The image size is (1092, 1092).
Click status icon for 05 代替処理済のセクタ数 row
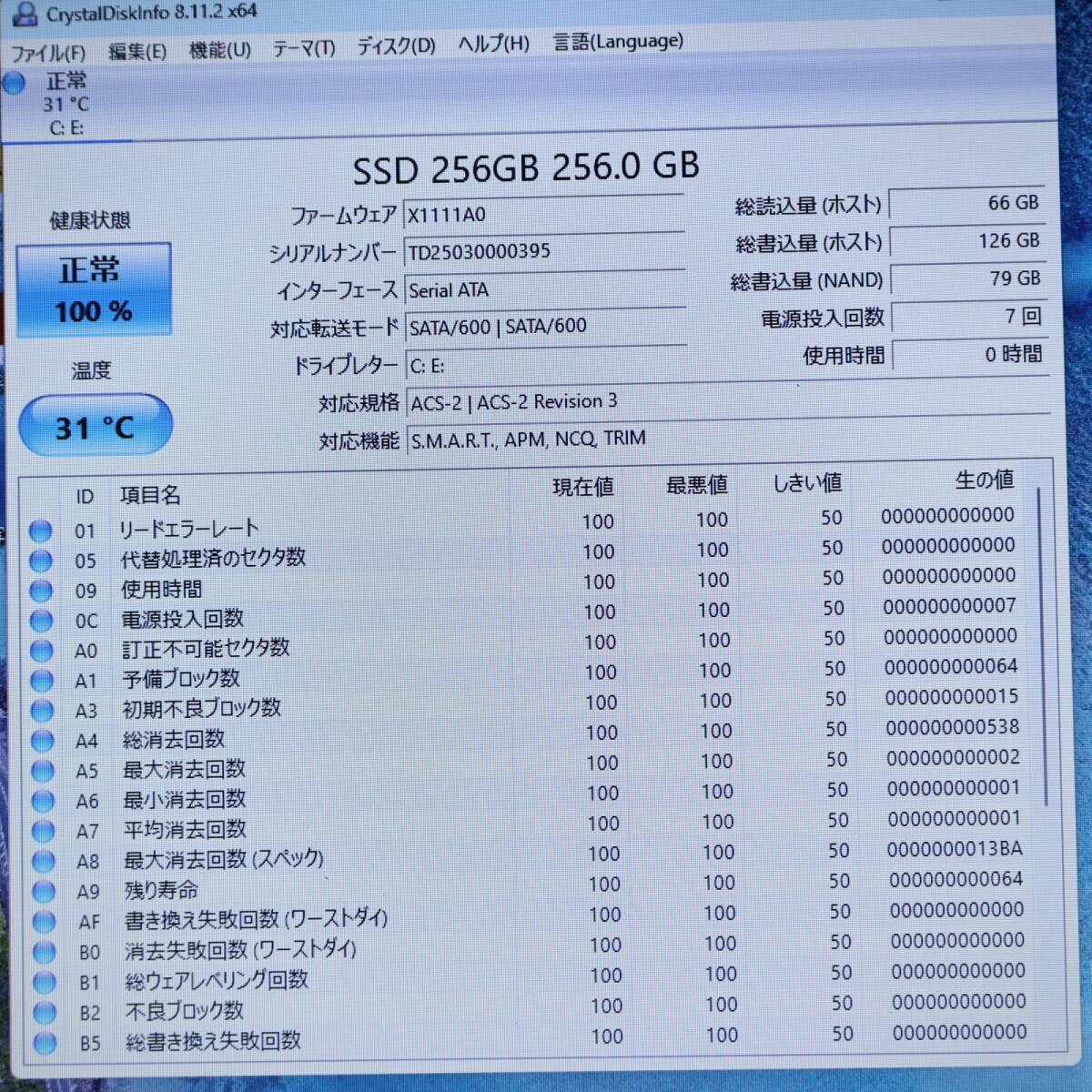click(x=40, y=561)
